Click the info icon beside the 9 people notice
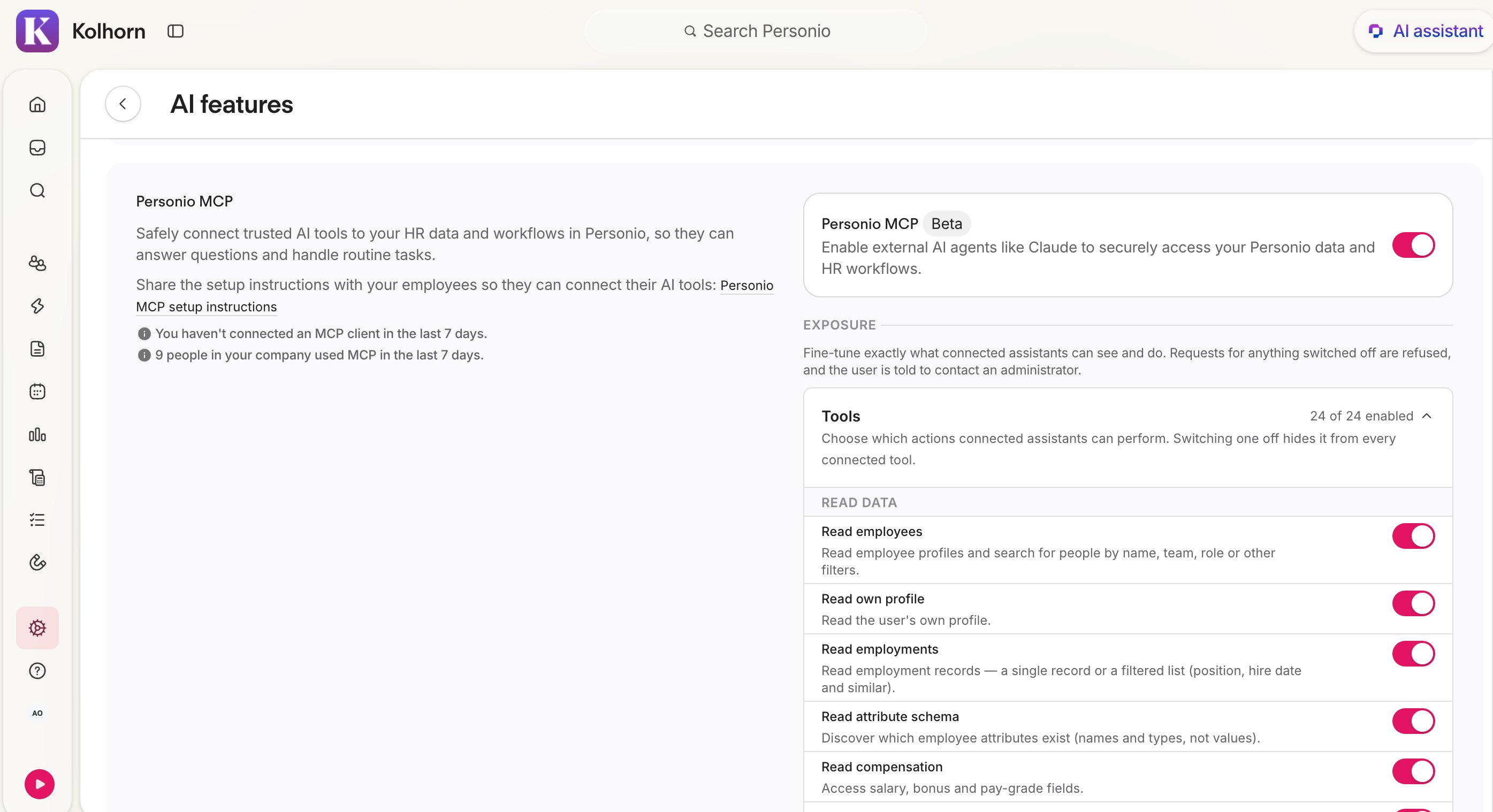Screen dimensions: 1493x812 pyautogui.click(x=144, y=355)
